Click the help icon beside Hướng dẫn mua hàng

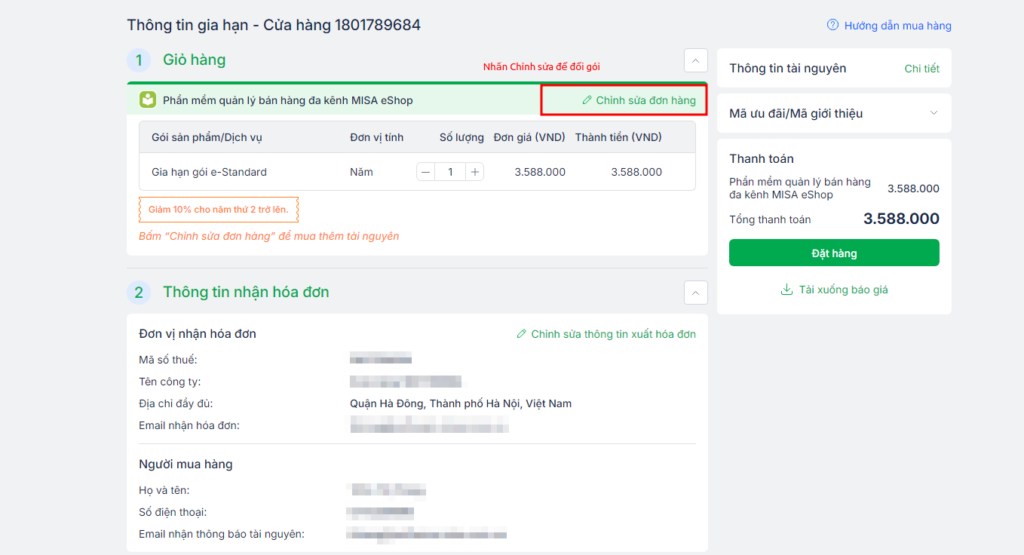click(x=833, y=25)
